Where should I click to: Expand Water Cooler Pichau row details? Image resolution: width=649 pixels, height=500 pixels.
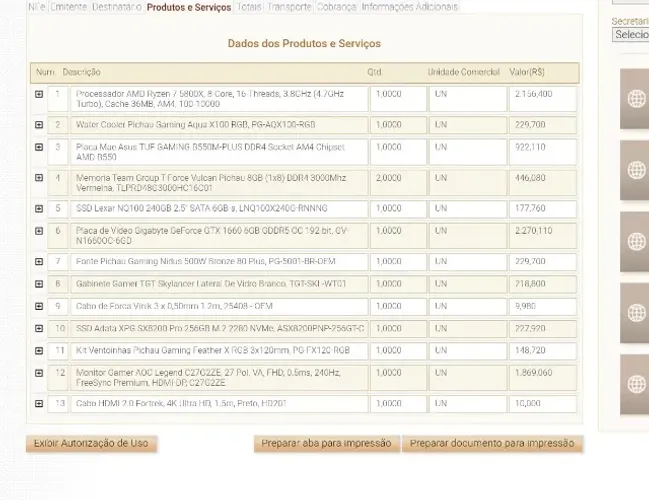(39, 125)
